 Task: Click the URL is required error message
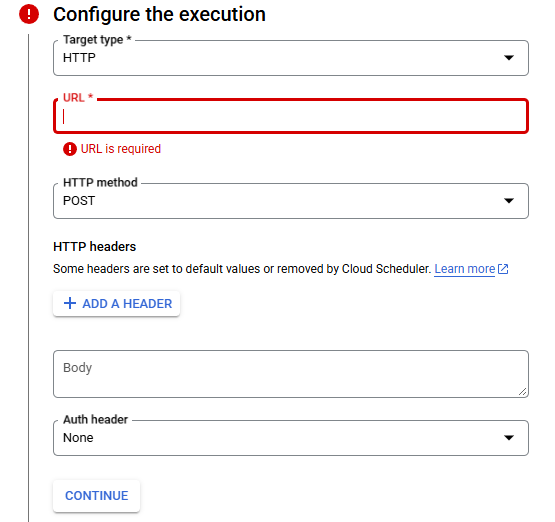point(121,149)
